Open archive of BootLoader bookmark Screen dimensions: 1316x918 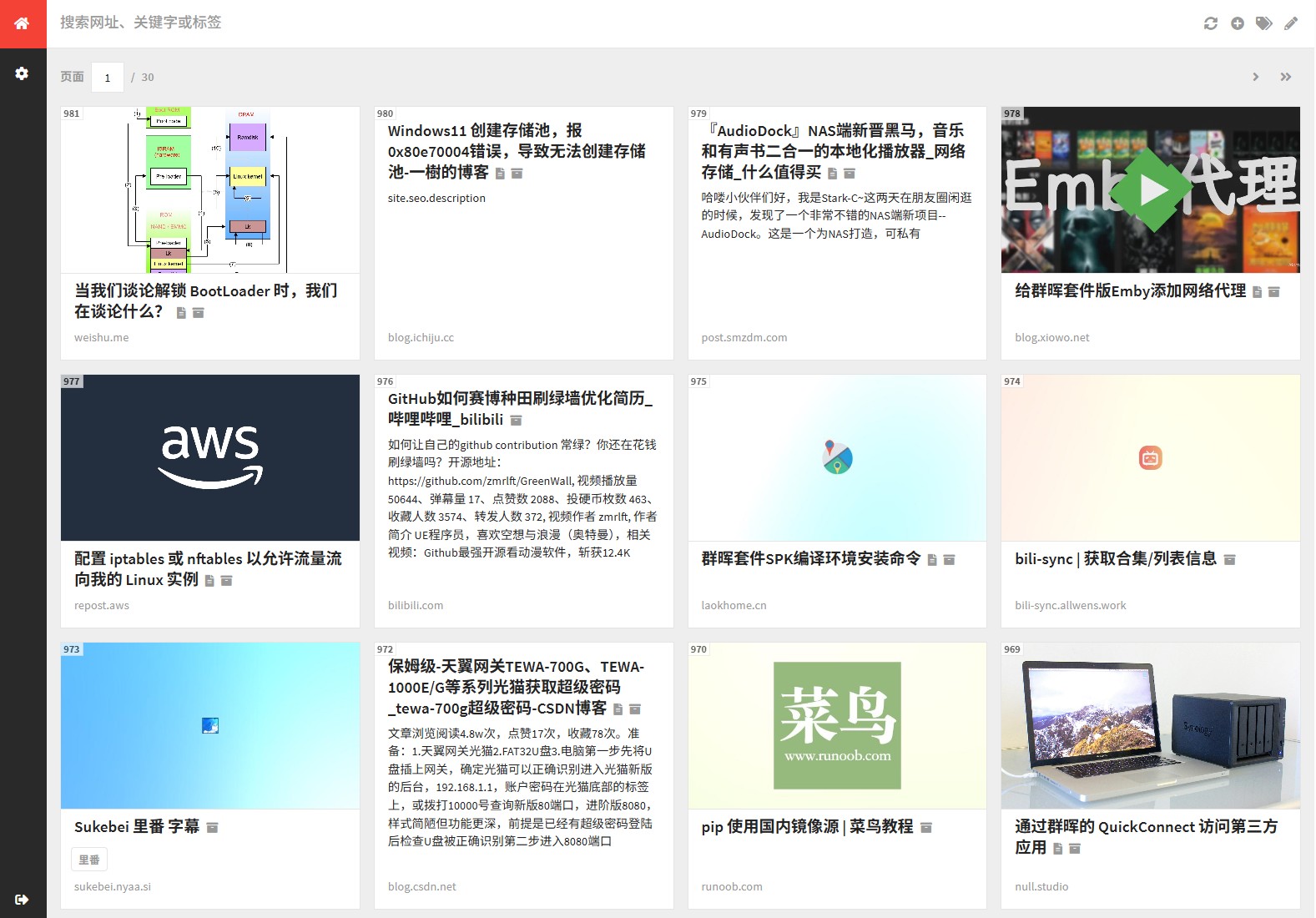199,313
